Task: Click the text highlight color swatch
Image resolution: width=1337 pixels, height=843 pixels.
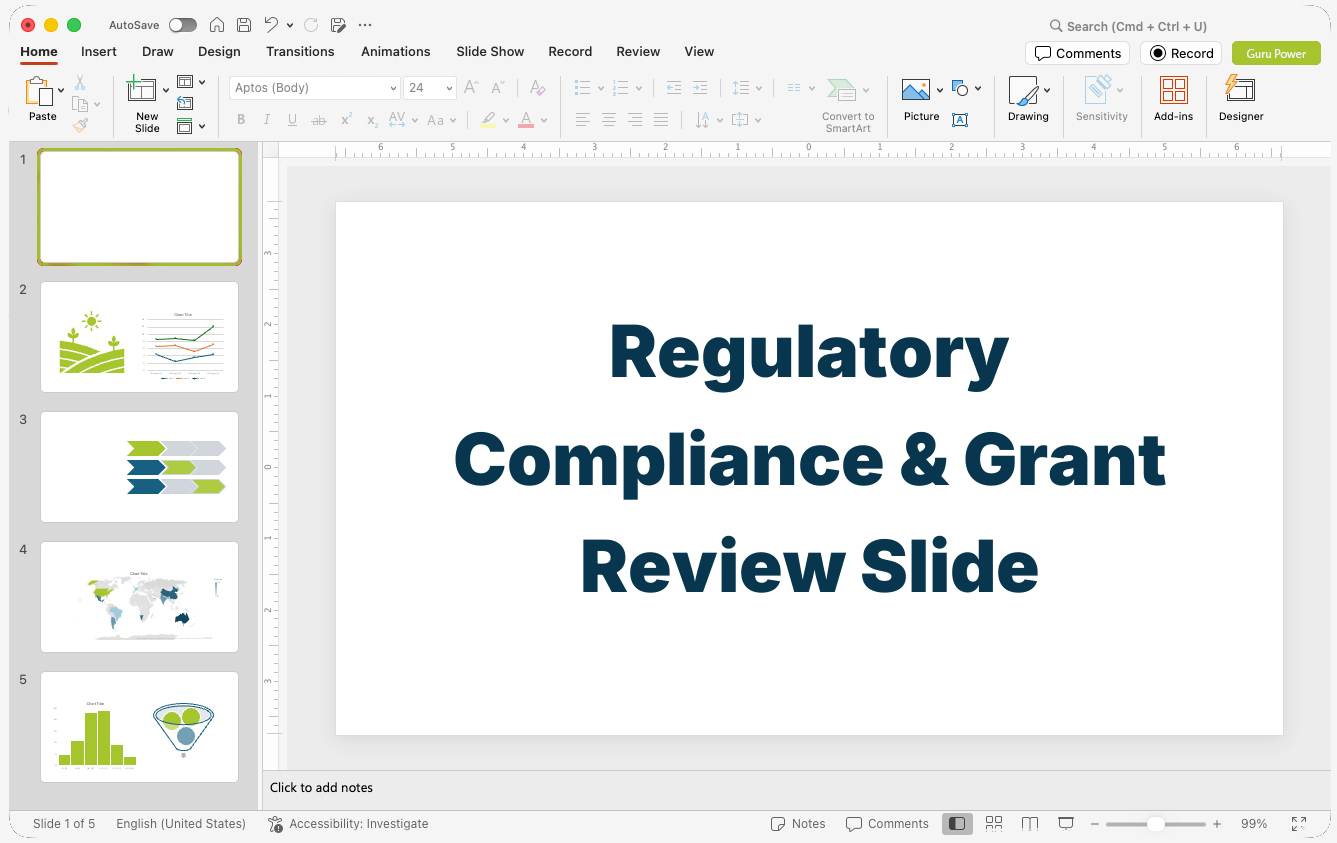Action: 488,120
